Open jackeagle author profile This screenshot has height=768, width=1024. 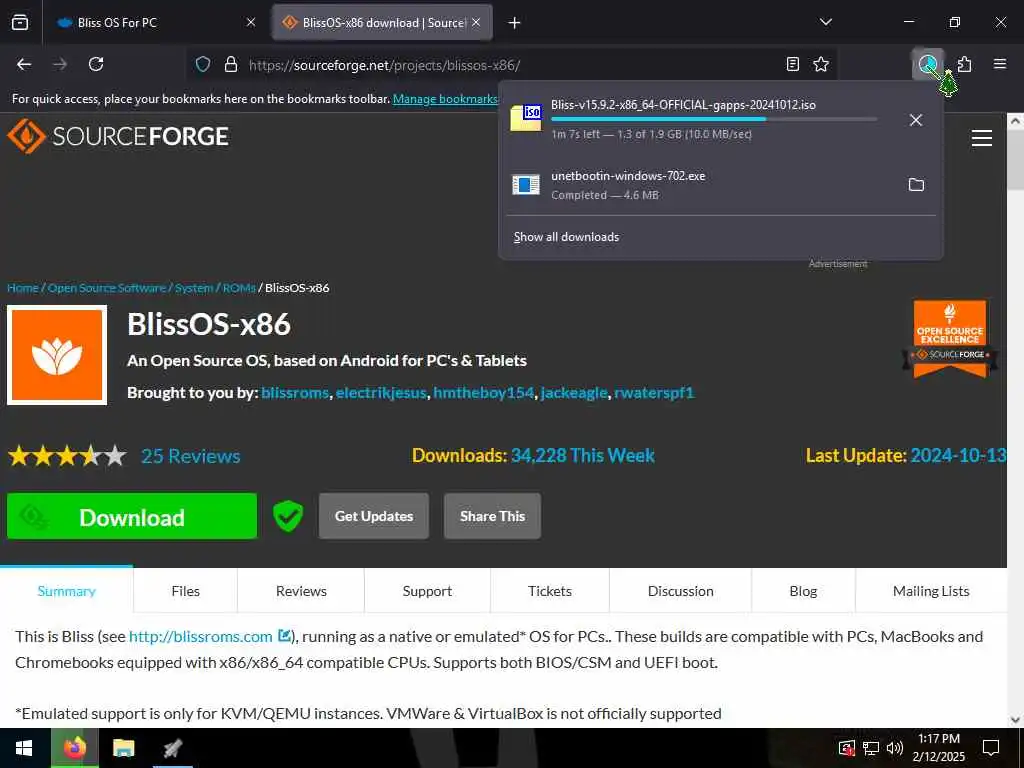(574, 393)
